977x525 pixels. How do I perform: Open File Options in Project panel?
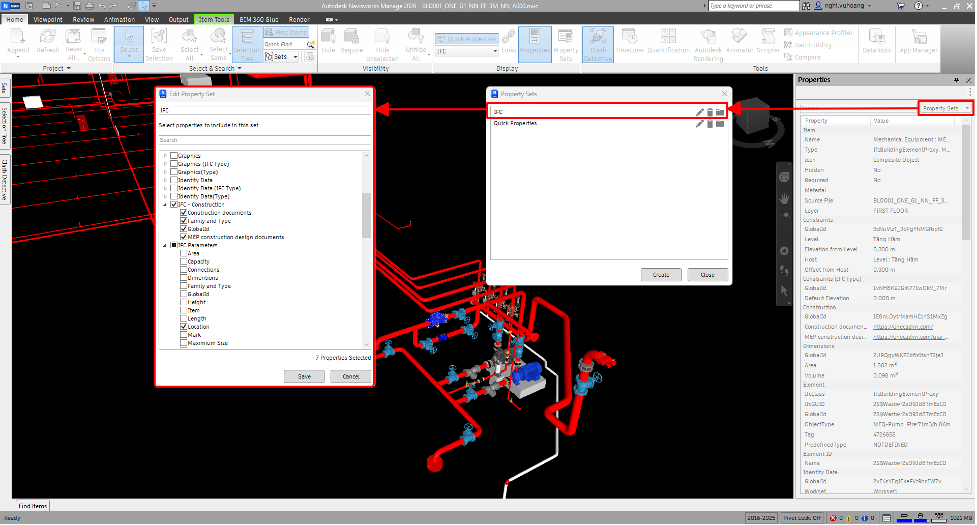tap(98, 44)
